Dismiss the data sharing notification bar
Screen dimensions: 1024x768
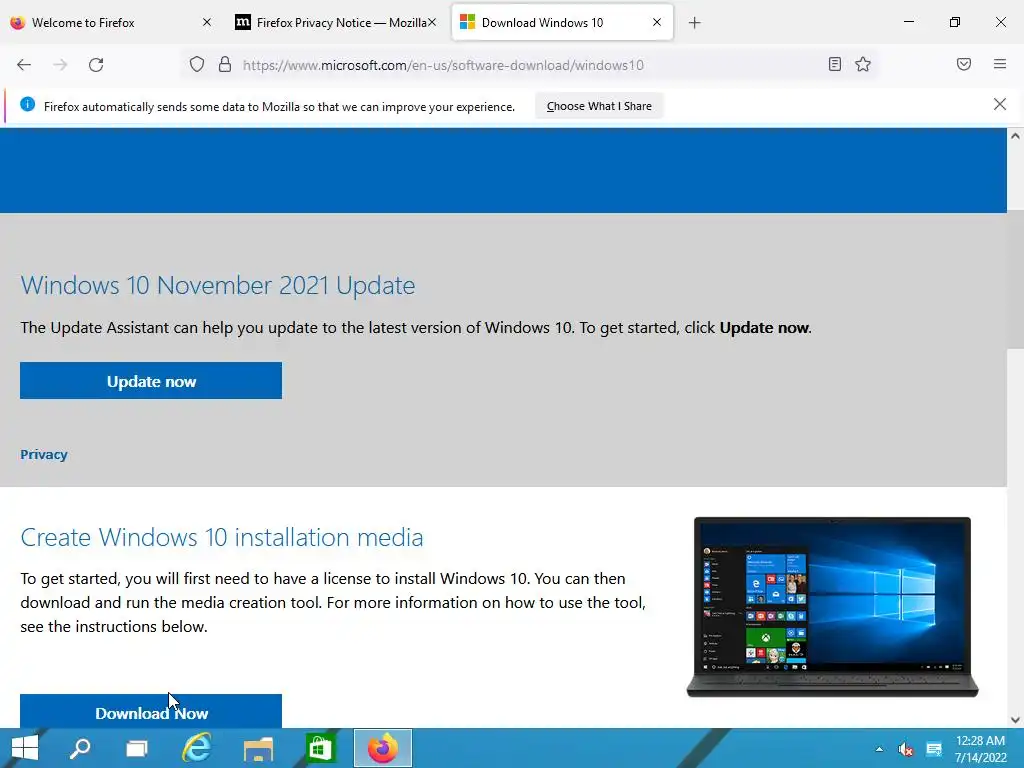point(1000,104)
